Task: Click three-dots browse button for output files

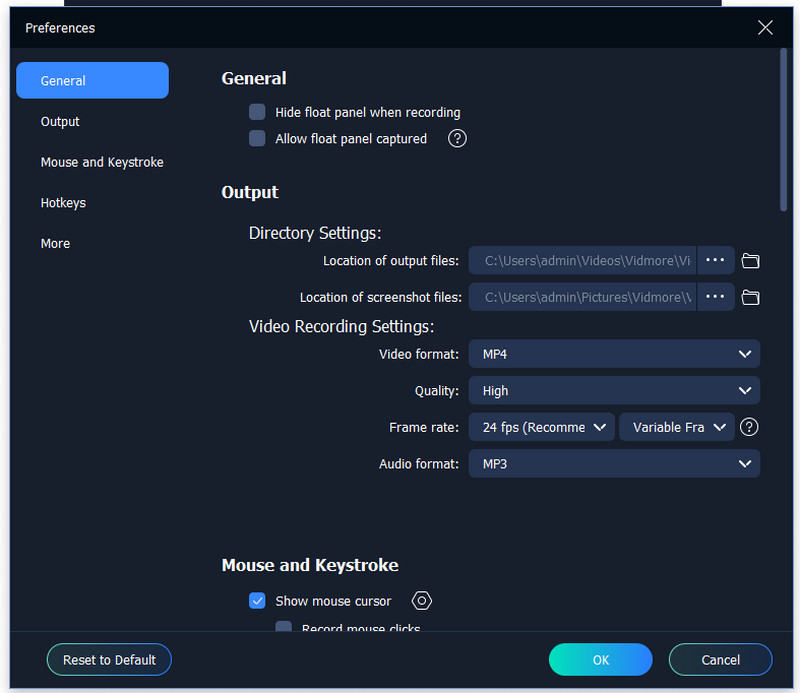Action: [x=714, y=261]
